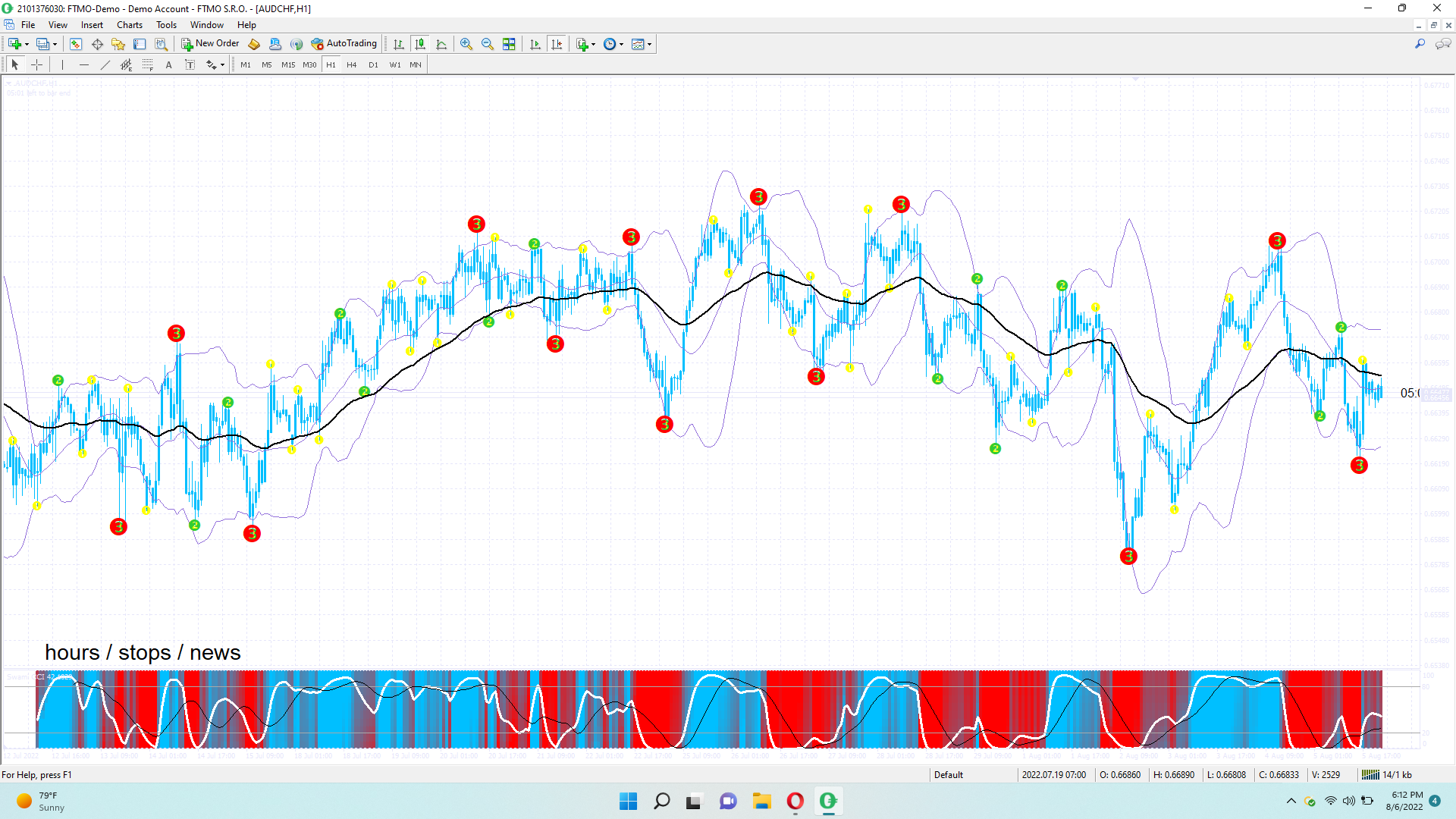Open the Insert menu
1456x819 pixels.
click(x=92, y=25)
